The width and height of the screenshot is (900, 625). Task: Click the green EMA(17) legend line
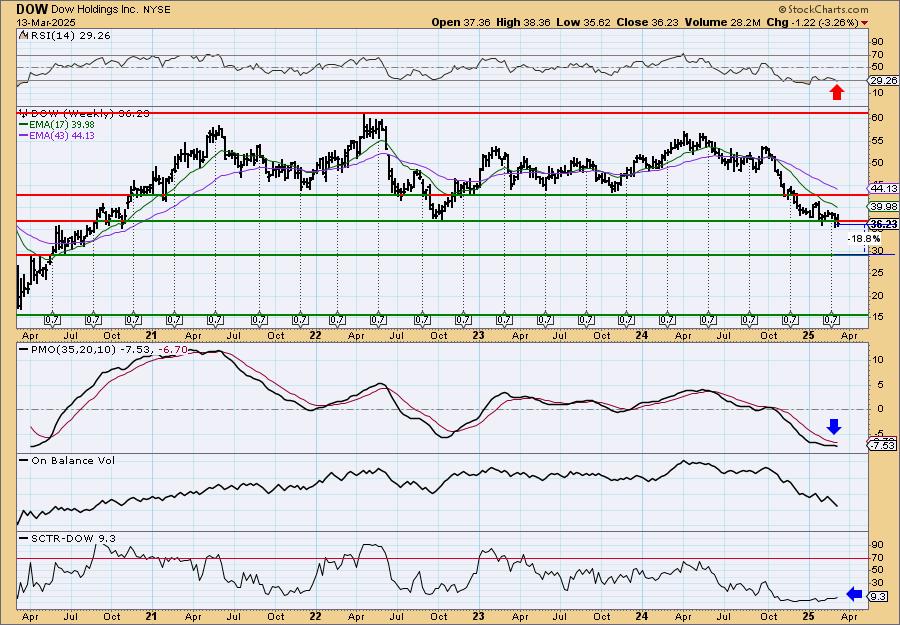point(23,125)
